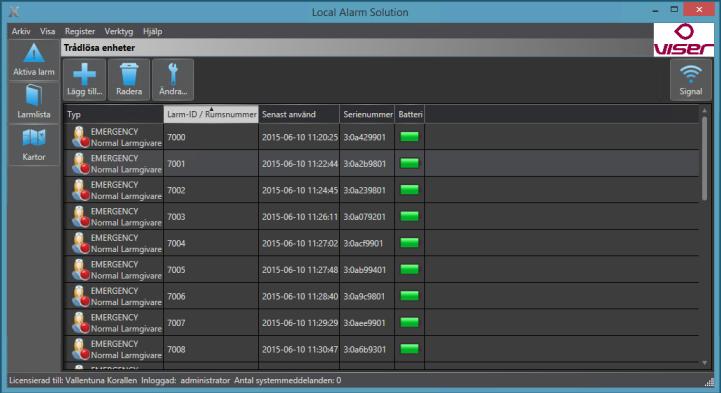Click emergency device icon for 7008
721x393 pixels.
(80, 349)
